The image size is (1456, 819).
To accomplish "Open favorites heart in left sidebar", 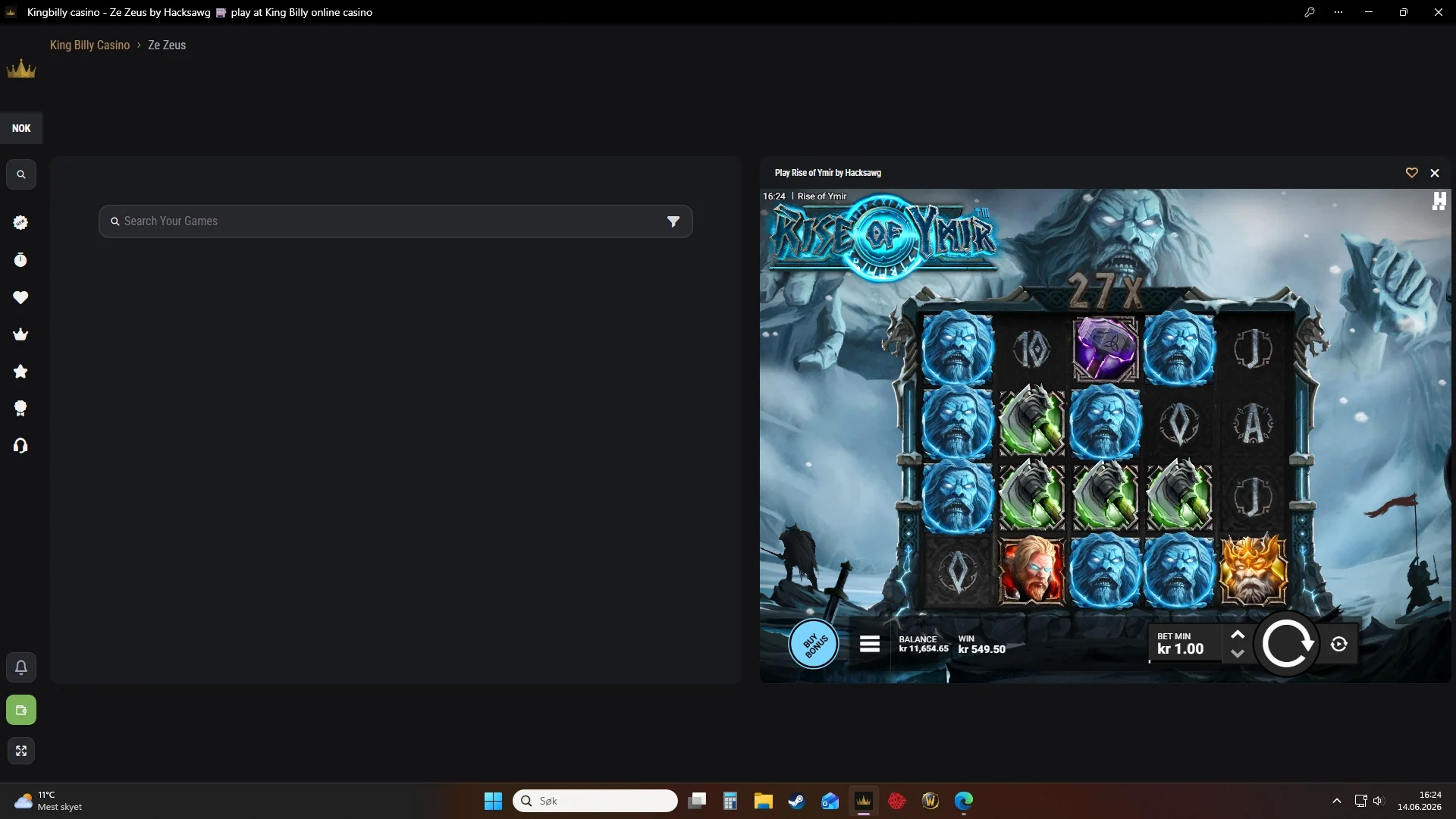I will (20, 297).
